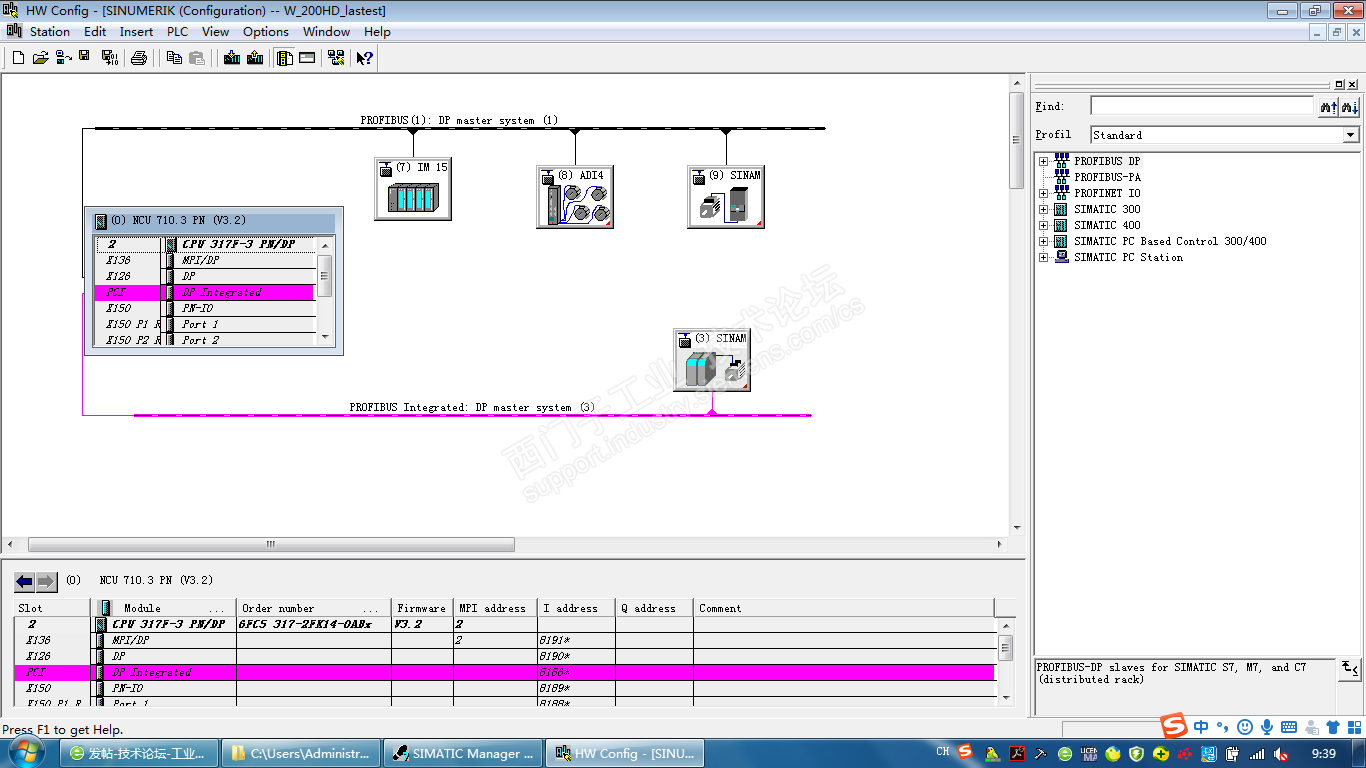This screenshot has height=768, width=1366.
Task: Expand the PROFIBUS DP tree node
Action: click(x=1043, y=161)
